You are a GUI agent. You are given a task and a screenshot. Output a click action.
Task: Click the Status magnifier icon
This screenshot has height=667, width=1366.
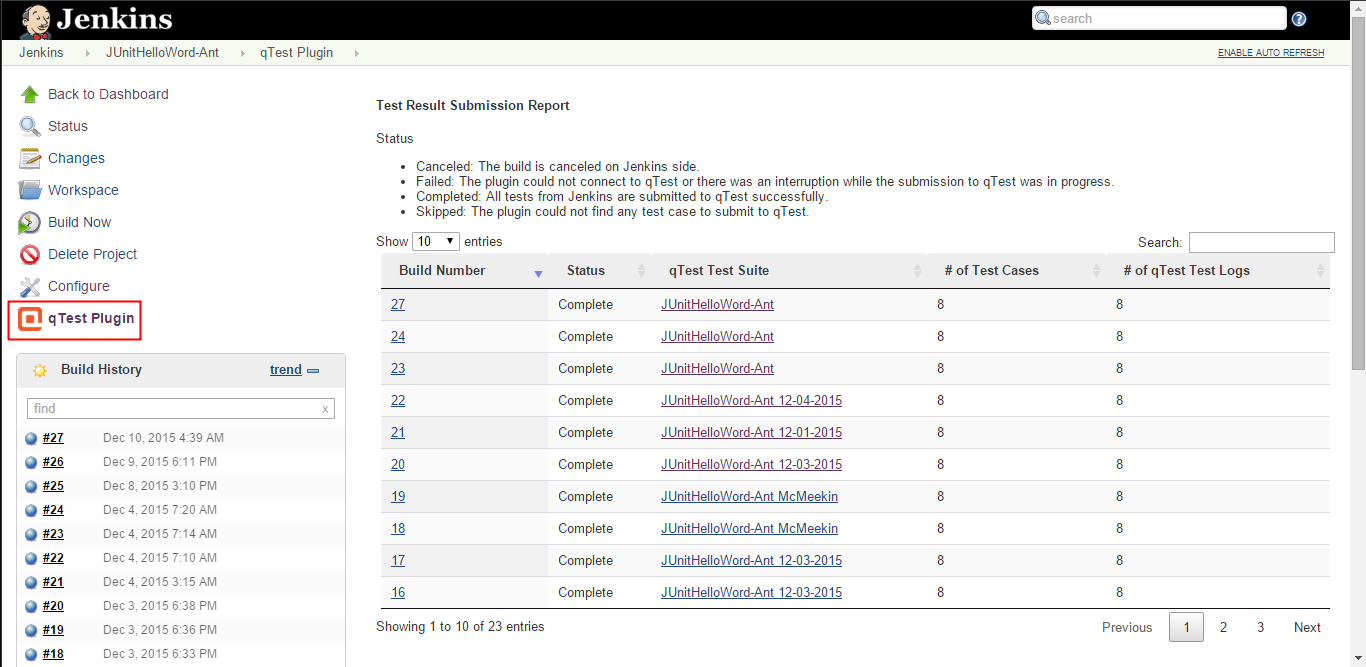click(x=29, y=127)
